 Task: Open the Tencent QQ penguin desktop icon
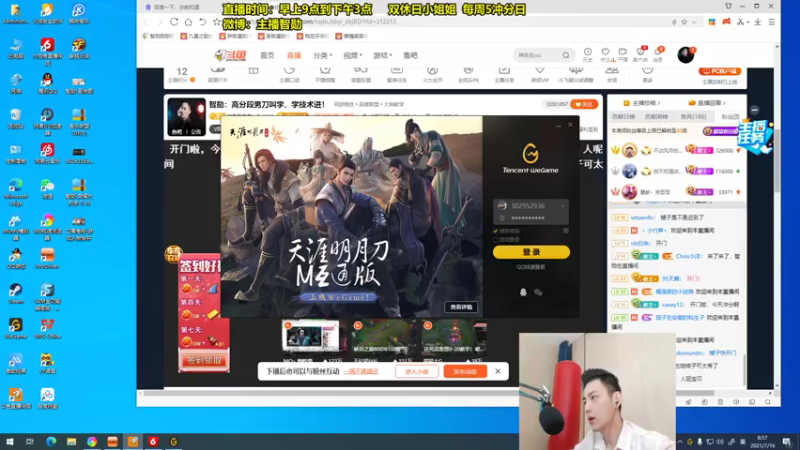pyautogui.click(x=47, y=83)
